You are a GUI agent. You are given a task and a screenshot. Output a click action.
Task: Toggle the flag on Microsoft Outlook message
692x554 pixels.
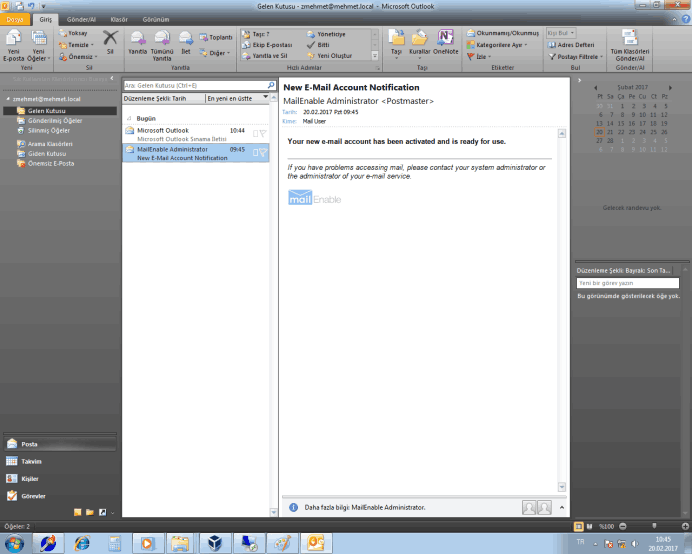pyautogui.click(x=263, y=132)
